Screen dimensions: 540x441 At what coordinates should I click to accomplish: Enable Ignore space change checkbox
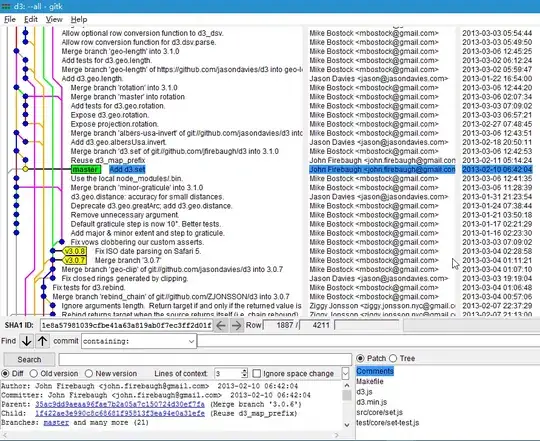[257, 374]
